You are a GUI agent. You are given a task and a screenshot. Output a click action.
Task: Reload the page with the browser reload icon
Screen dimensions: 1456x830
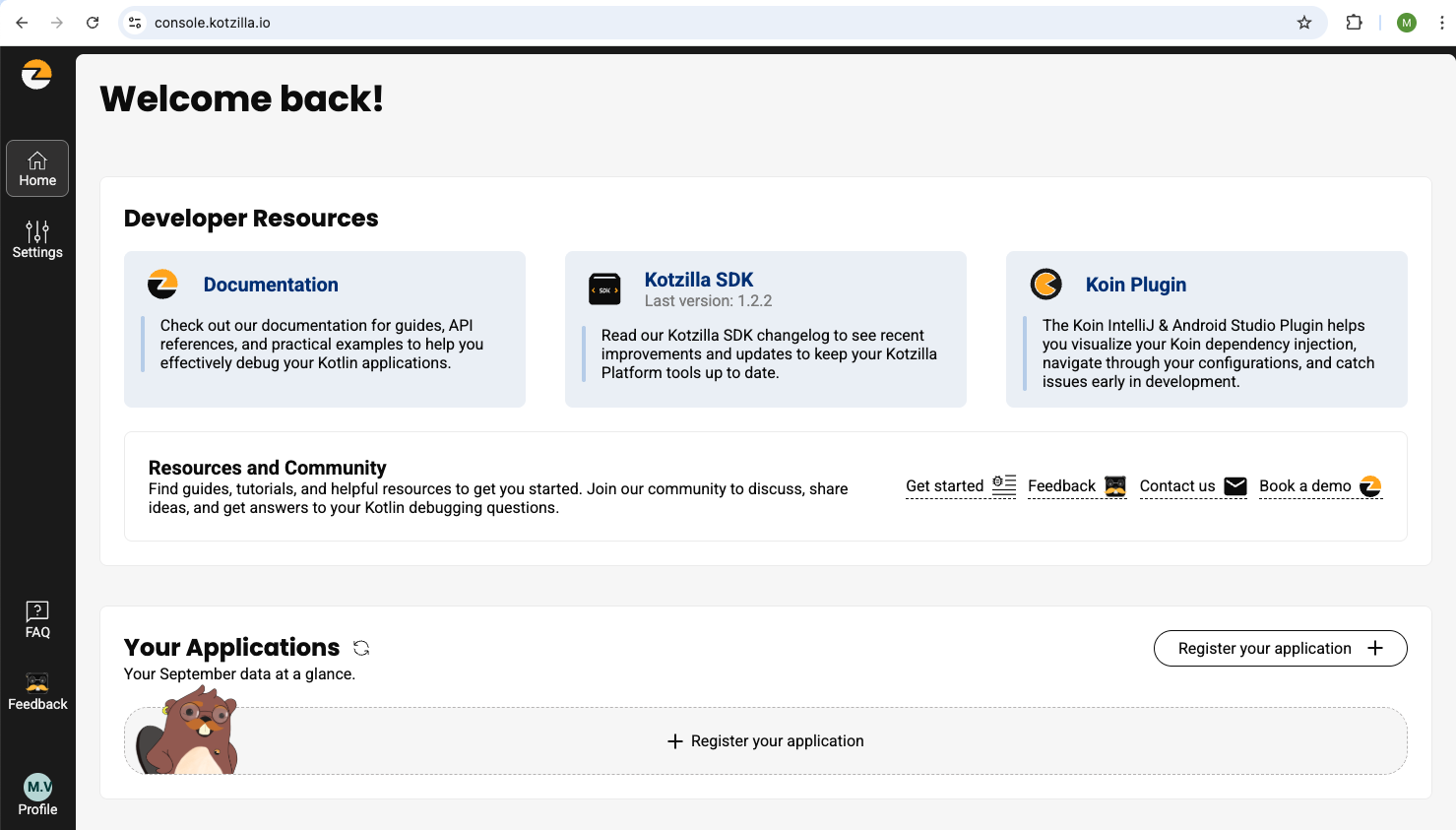[x=93, y=23]
